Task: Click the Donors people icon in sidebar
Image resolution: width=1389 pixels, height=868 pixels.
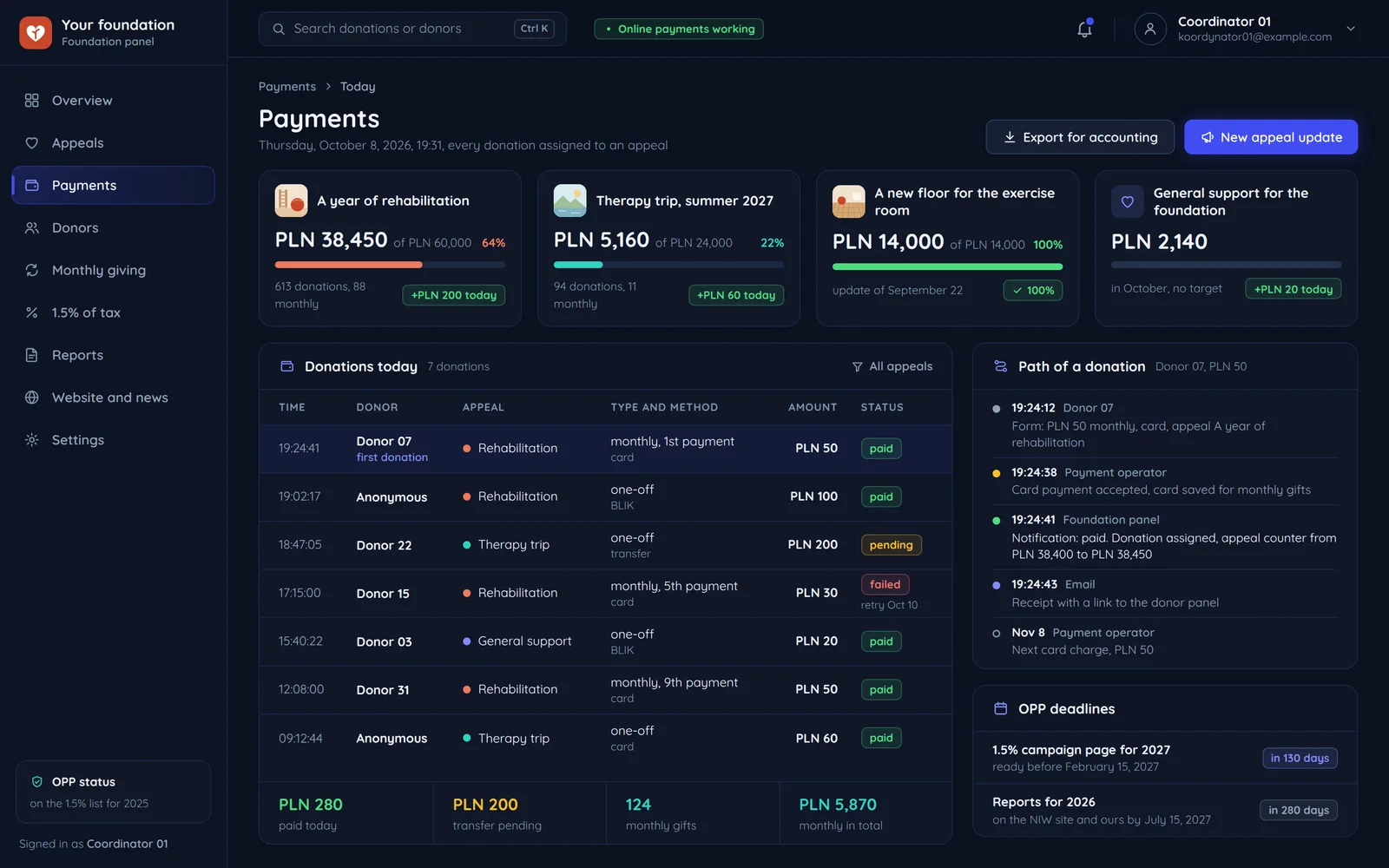Action: 32,228
